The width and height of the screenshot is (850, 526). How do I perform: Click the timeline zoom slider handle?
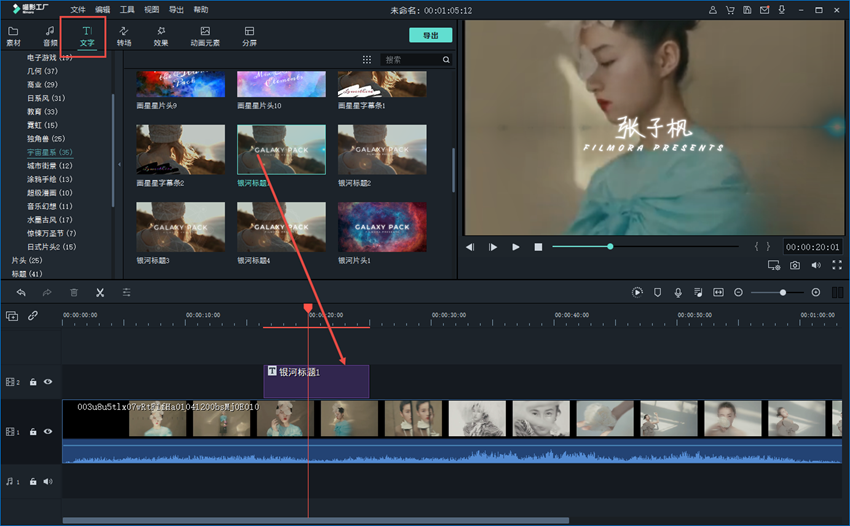783,292
